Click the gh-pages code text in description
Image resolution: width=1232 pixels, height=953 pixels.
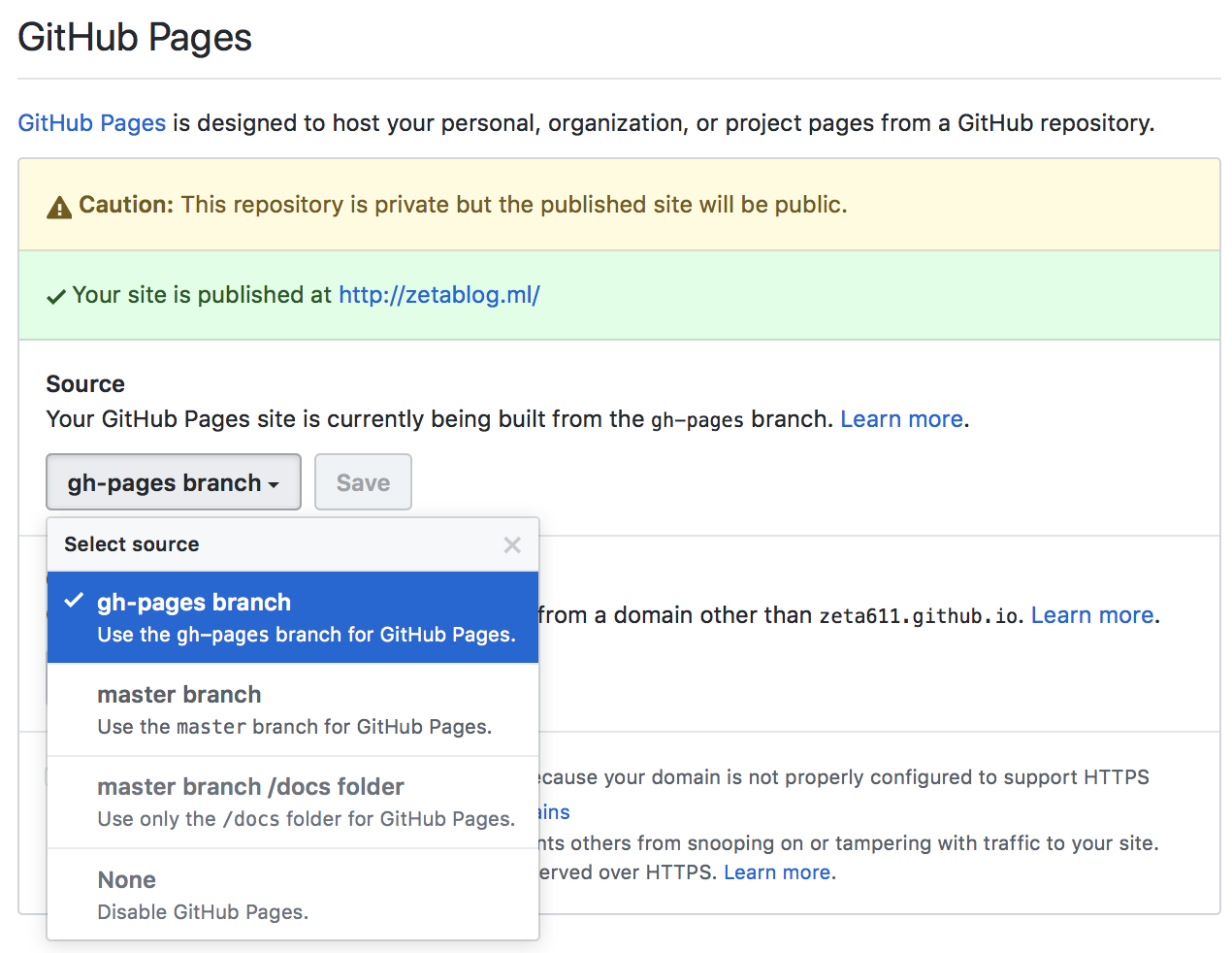click(x=697, y=420)
